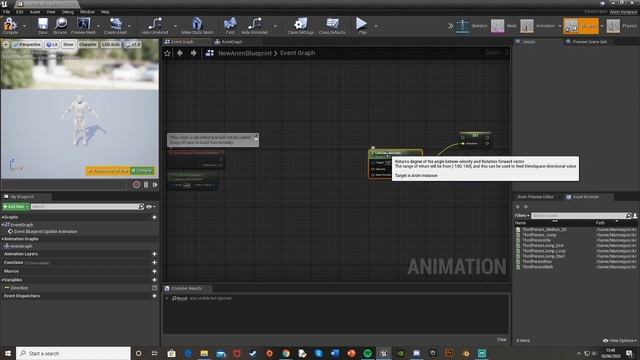Click Browse to find the asset in the Content Browser
The width and height of the screenshot is (640, 360).
[x=60, y=26]
